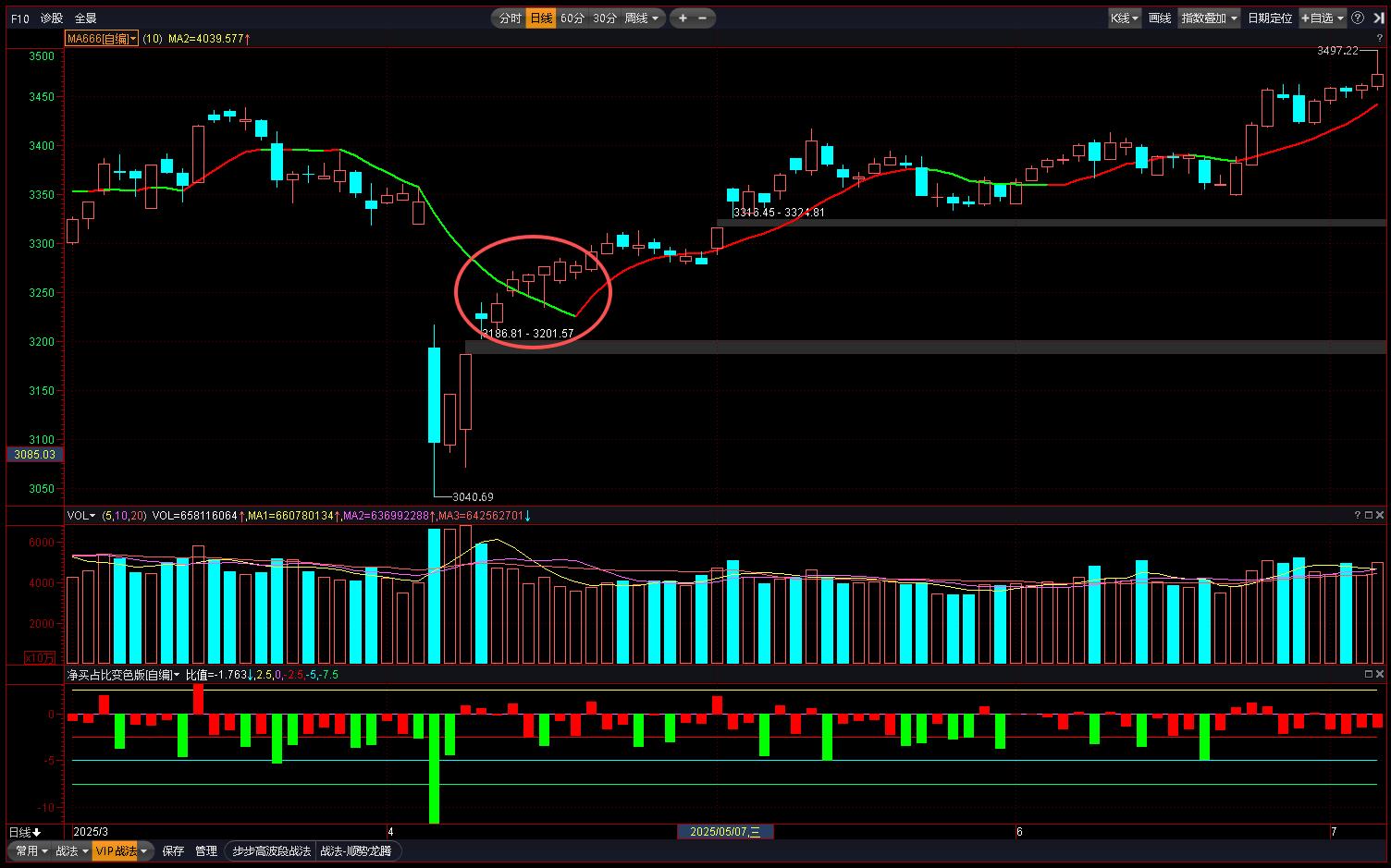Viewport: 1391px width, 868px height.
Task: Open the 净买占比变色版 indicator dropdown
Action: (123, 675)
